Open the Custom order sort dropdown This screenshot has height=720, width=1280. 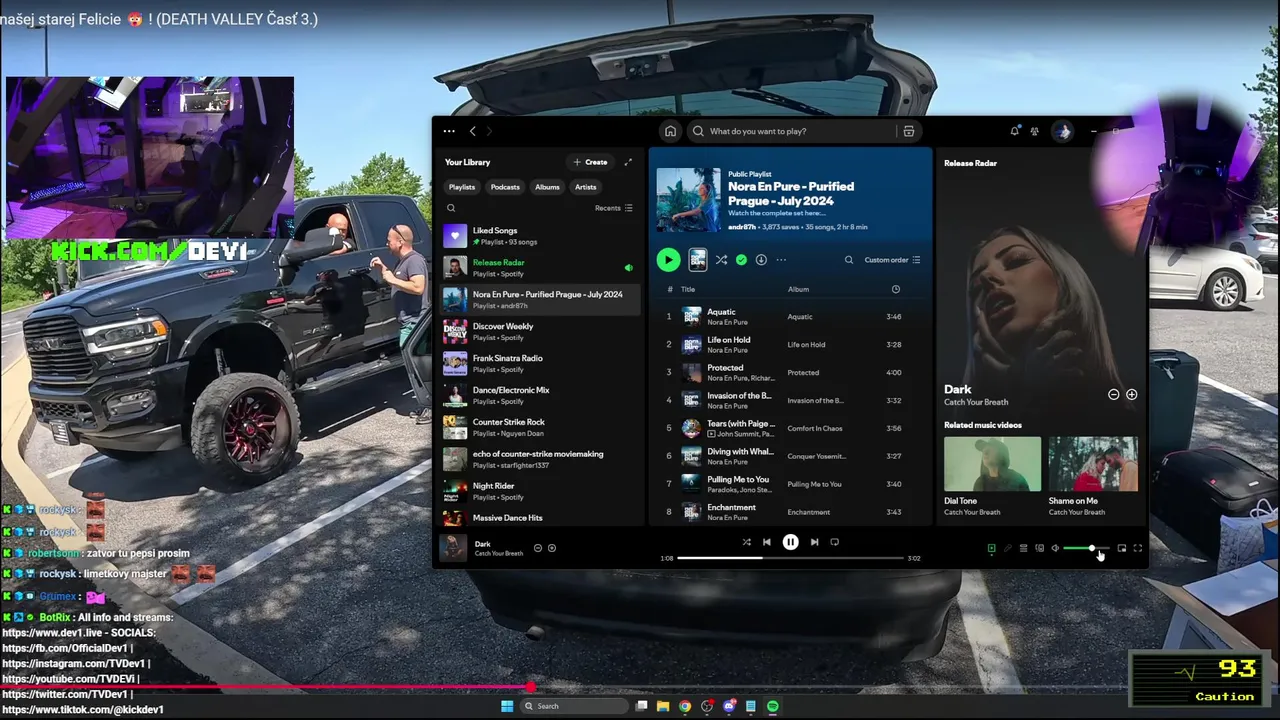click(892, 260)
